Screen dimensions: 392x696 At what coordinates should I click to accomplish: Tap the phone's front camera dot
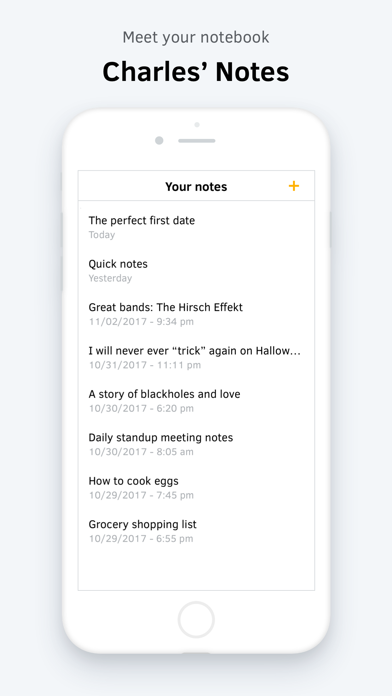159,141
